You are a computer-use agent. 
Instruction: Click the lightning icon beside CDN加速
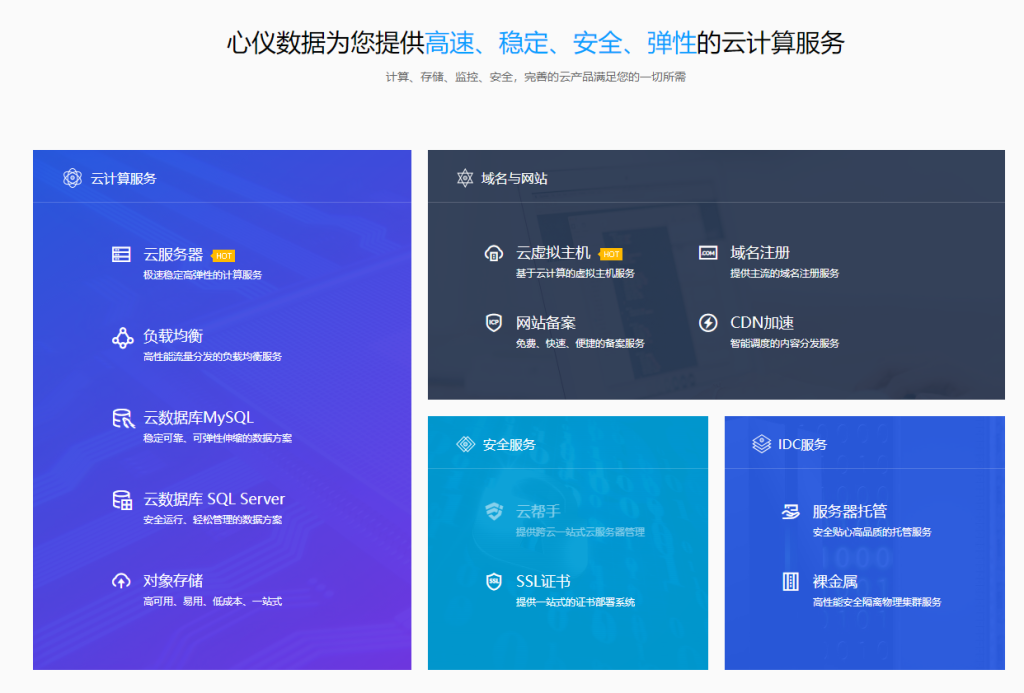coord(708,322)
